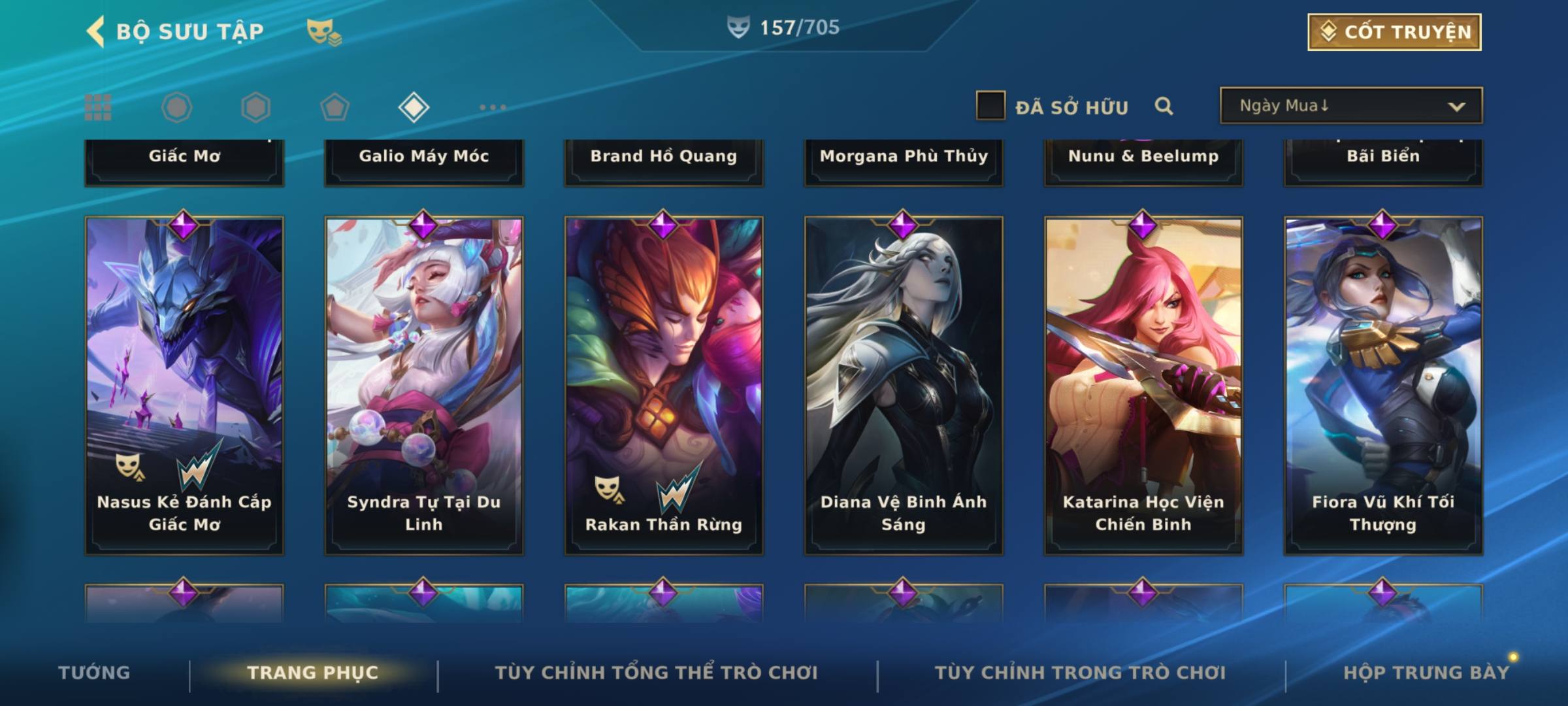Tick the Đã Sở Hữu checkbox

[x=990, y=106]
